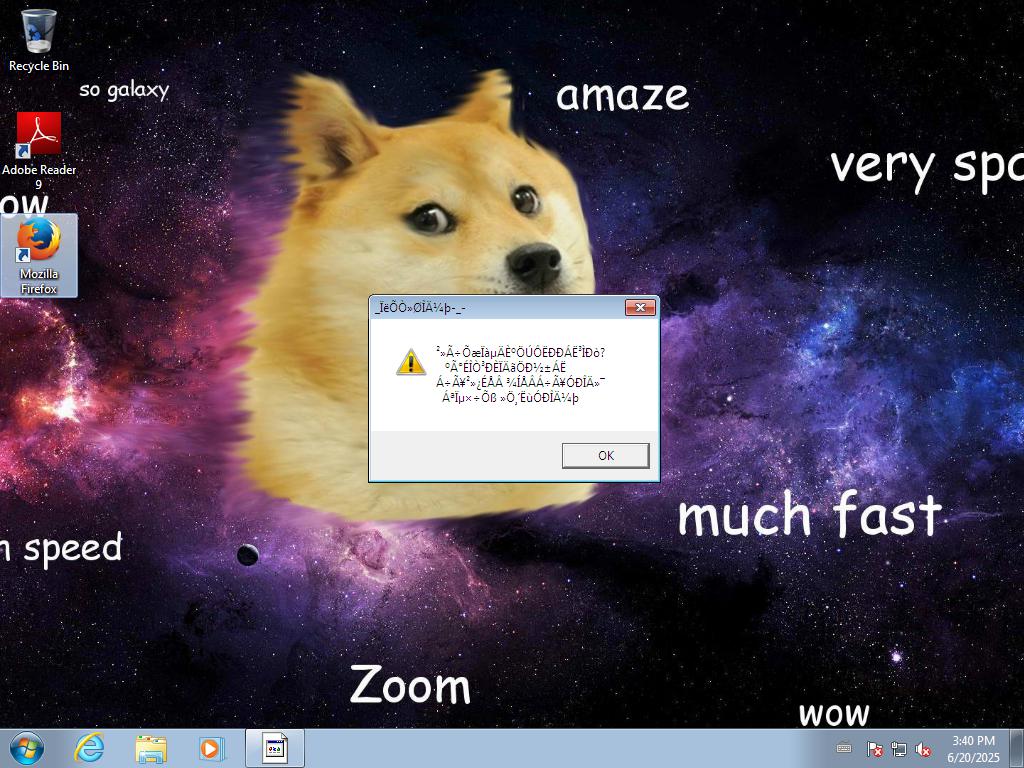Click the muted volume speaker icon
The image size is (1024, 768).
click(x=924, y=749)
